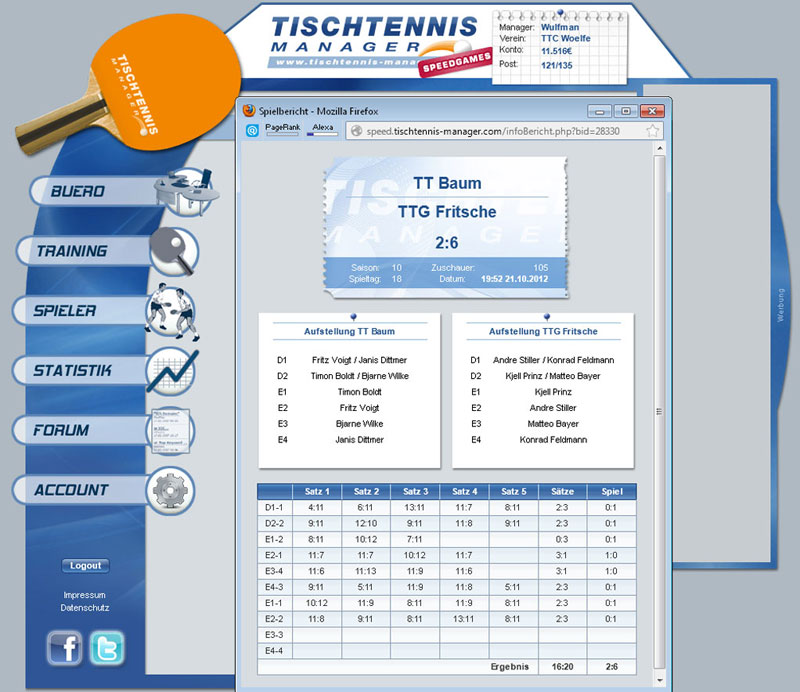Click the Firefox logo in title bar

pos(249,111)
